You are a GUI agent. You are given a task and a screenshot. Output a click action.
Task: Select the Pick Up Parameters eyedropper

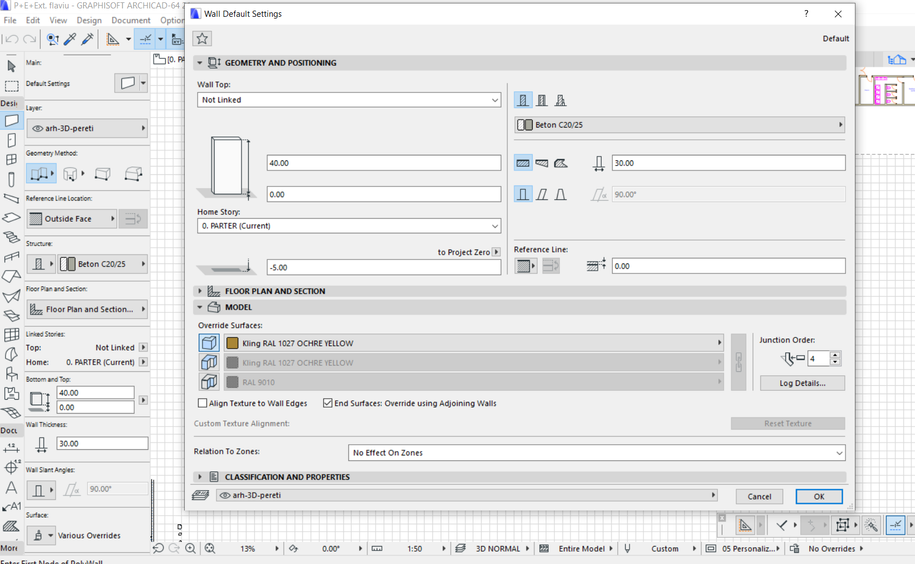pos(70,39)
